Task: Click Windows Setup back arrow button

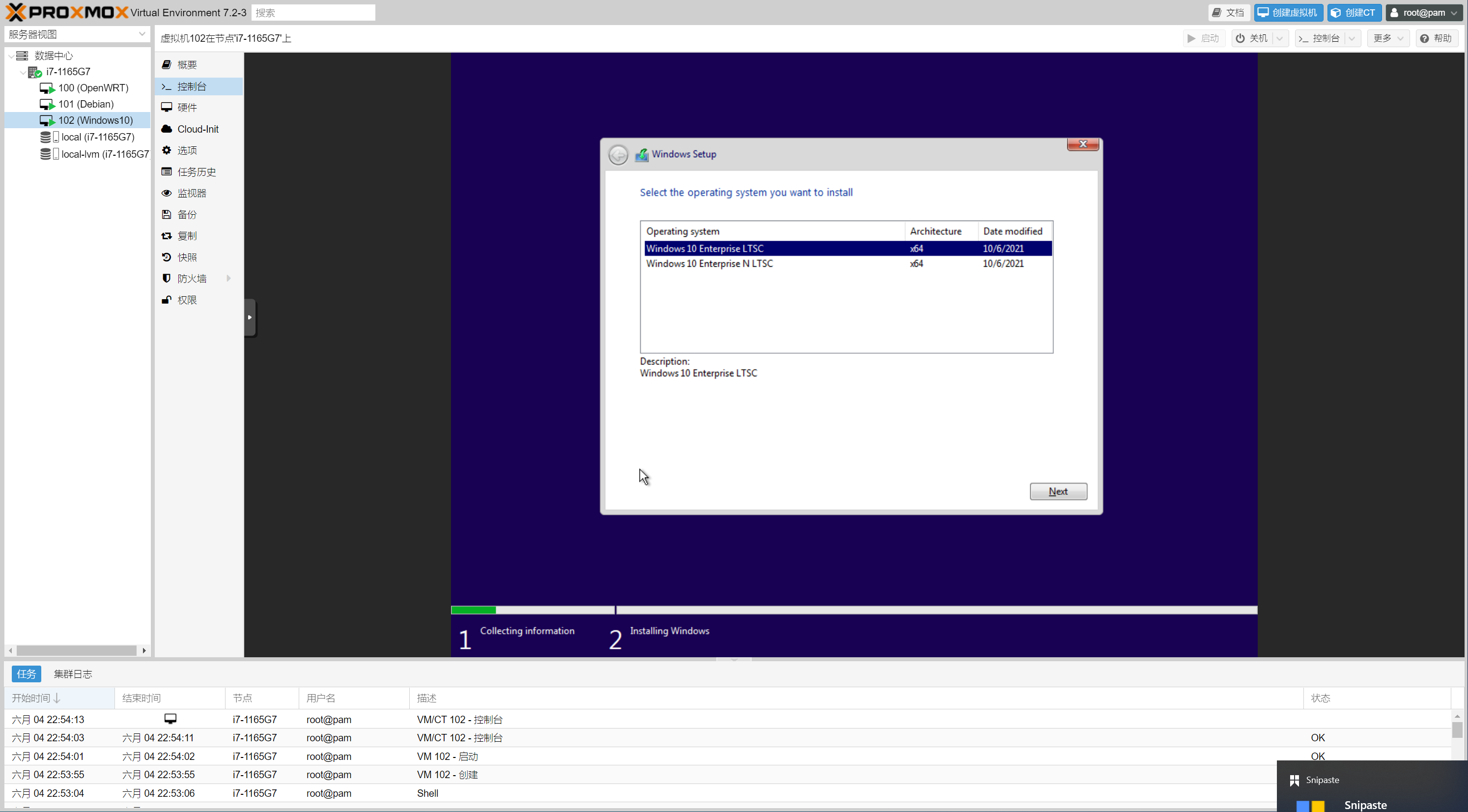Action: [619, 154]
